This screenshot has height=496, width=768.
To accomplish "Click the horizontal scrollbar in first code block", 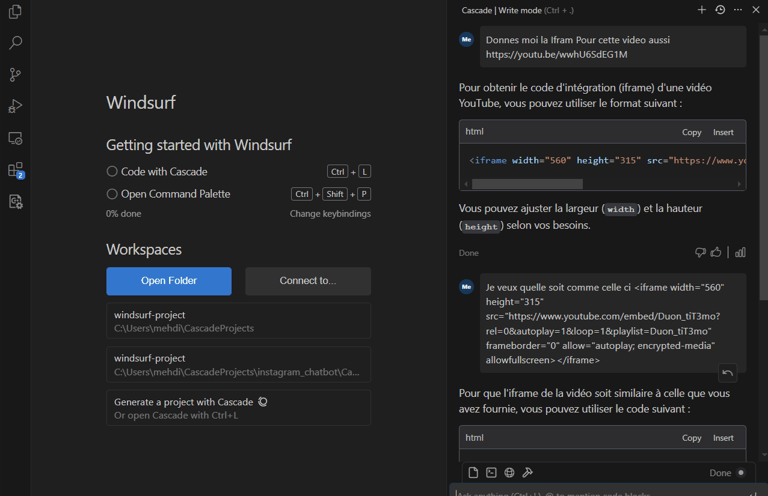I will [527, 184].
